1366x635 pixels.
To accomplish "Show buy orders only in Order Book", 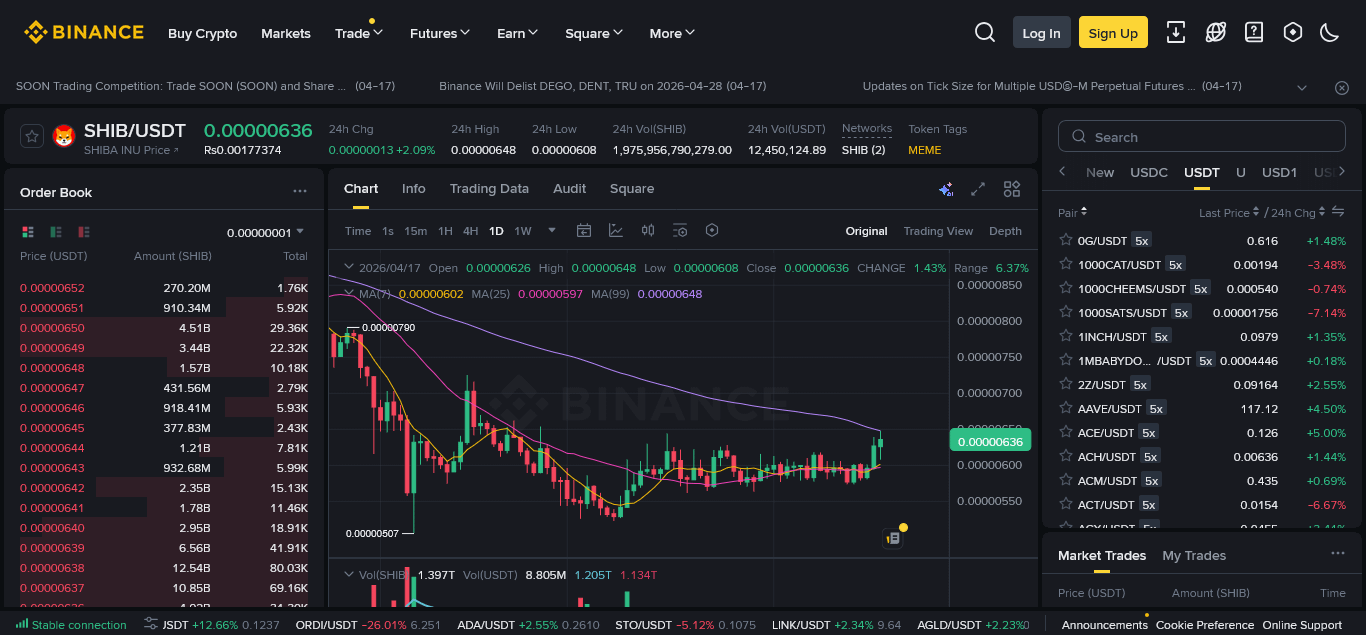I will click(x=56, y=232).
